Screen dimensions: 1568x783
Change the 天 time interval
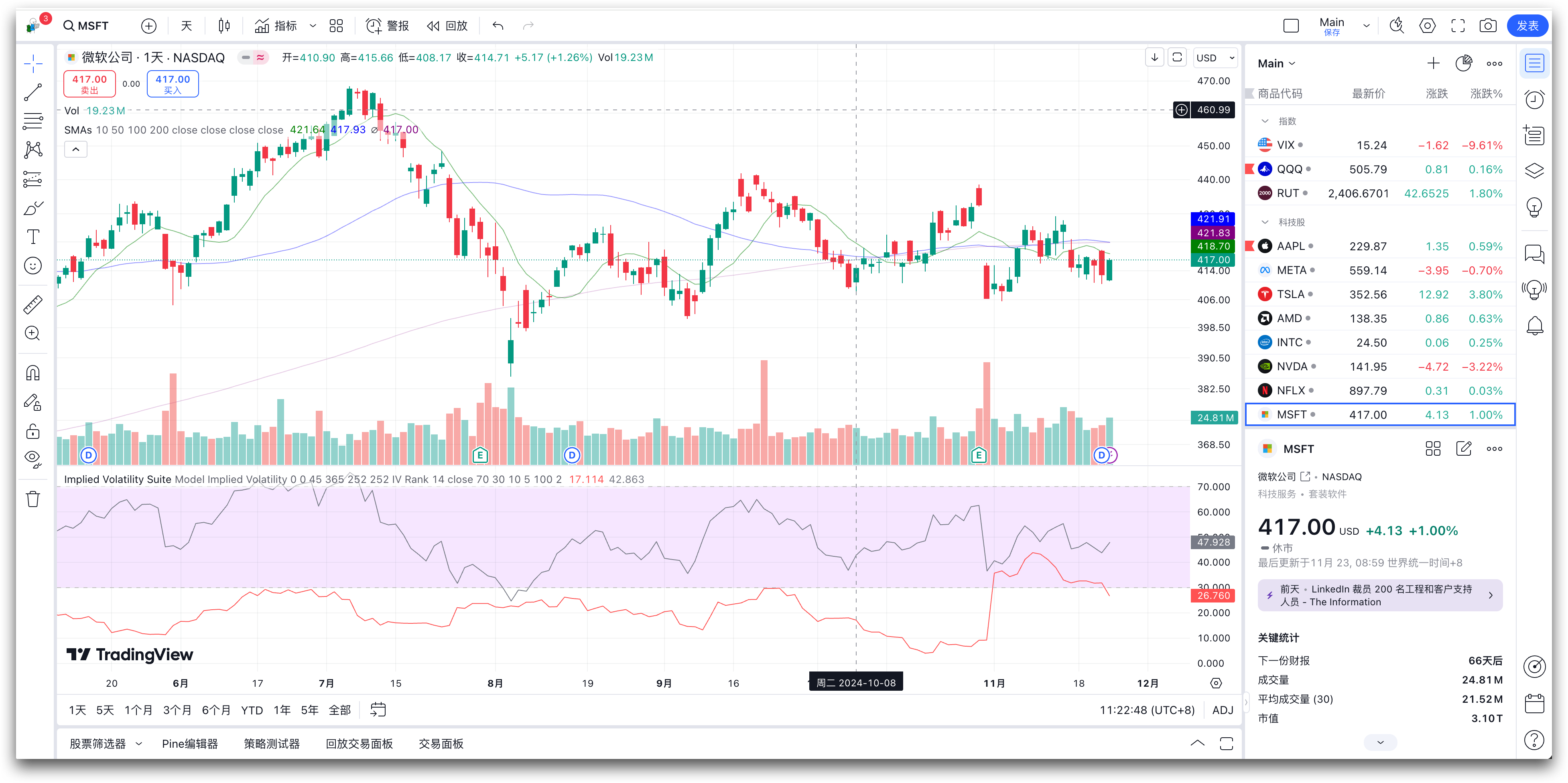186,26
